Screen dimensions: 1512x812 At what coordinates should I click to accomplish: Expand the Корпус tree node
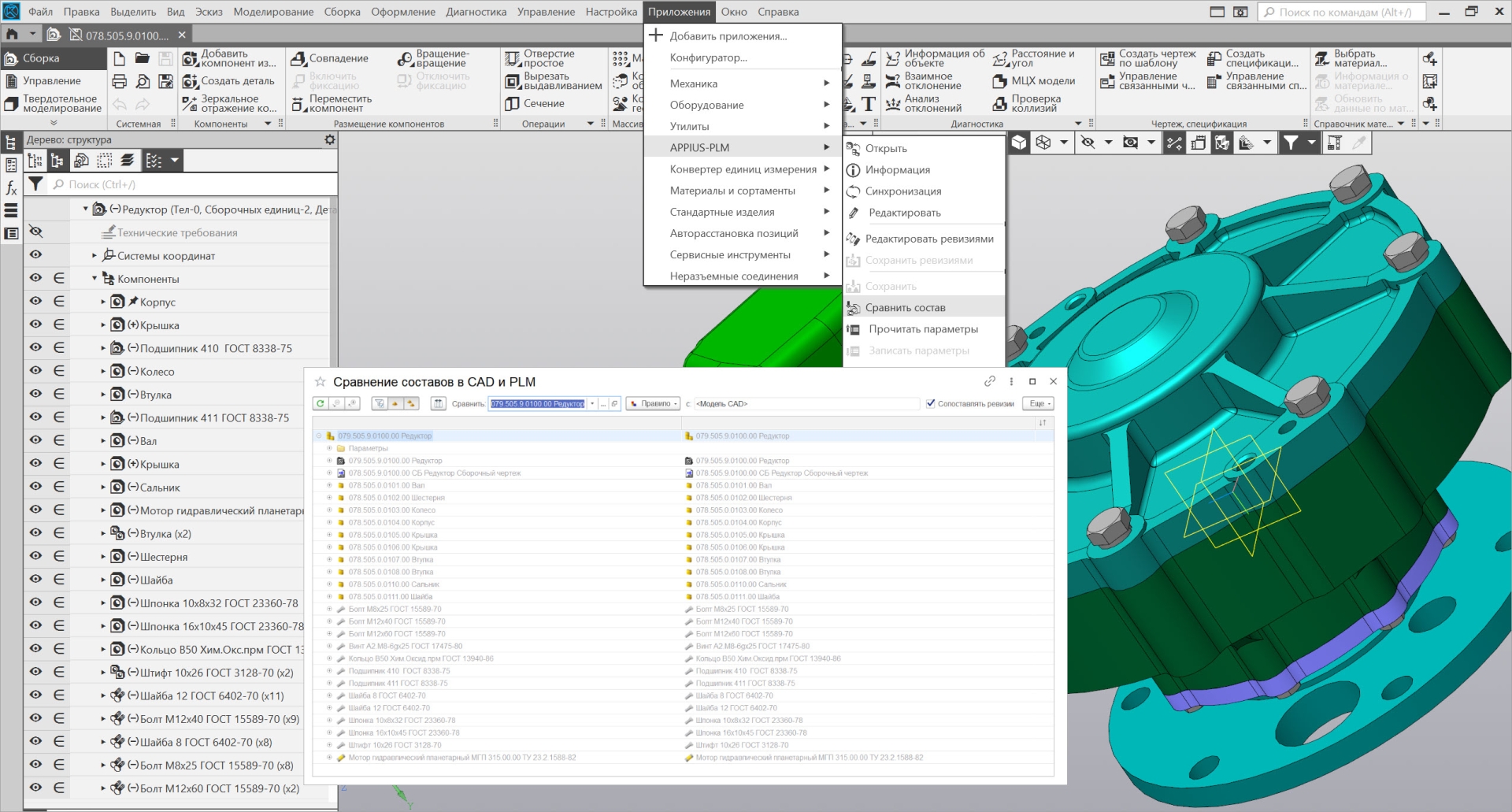pos(103,302)
